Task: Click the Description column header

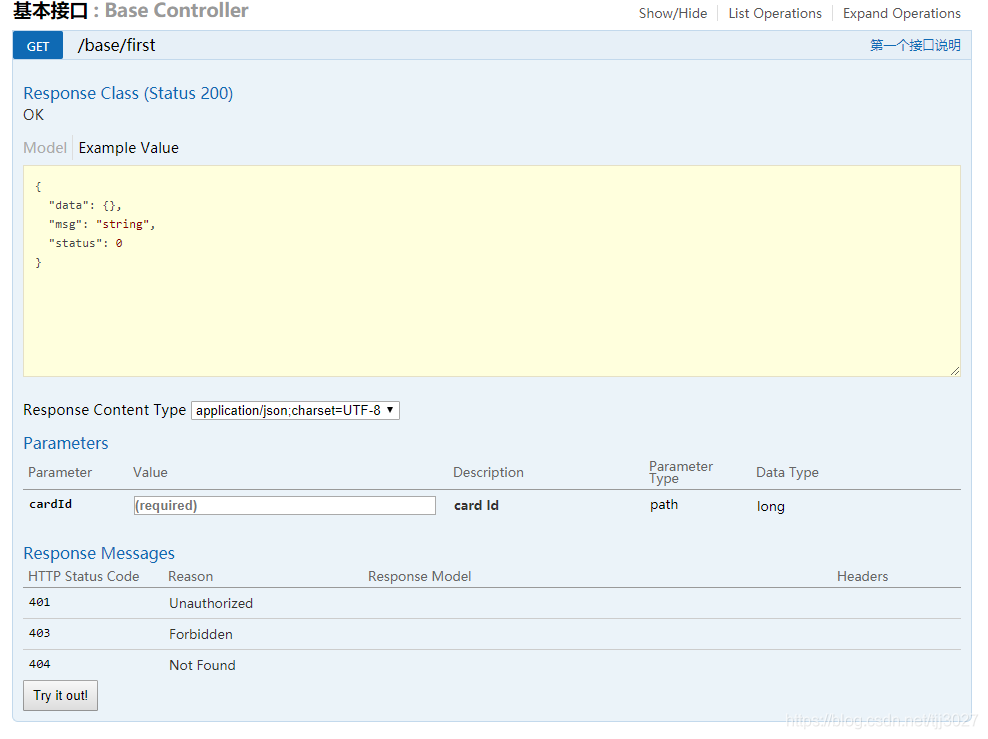Action: 488,472
